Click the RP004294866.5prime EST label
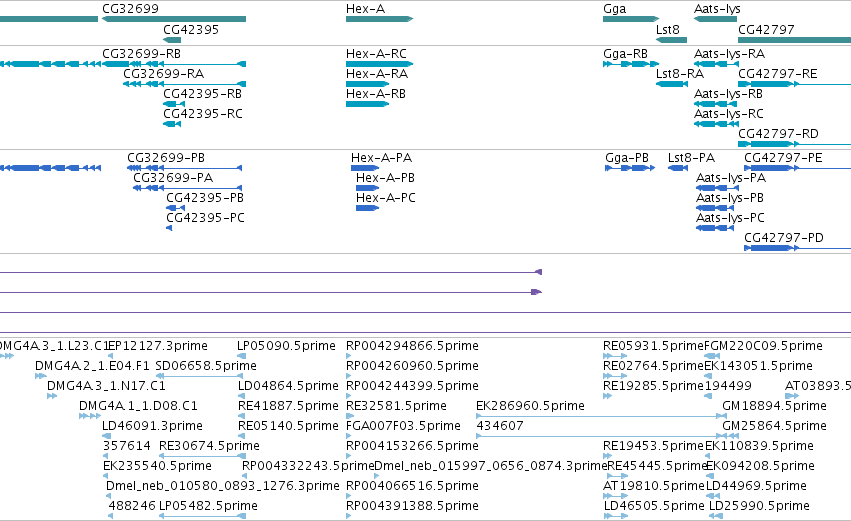 click(412, 346)
